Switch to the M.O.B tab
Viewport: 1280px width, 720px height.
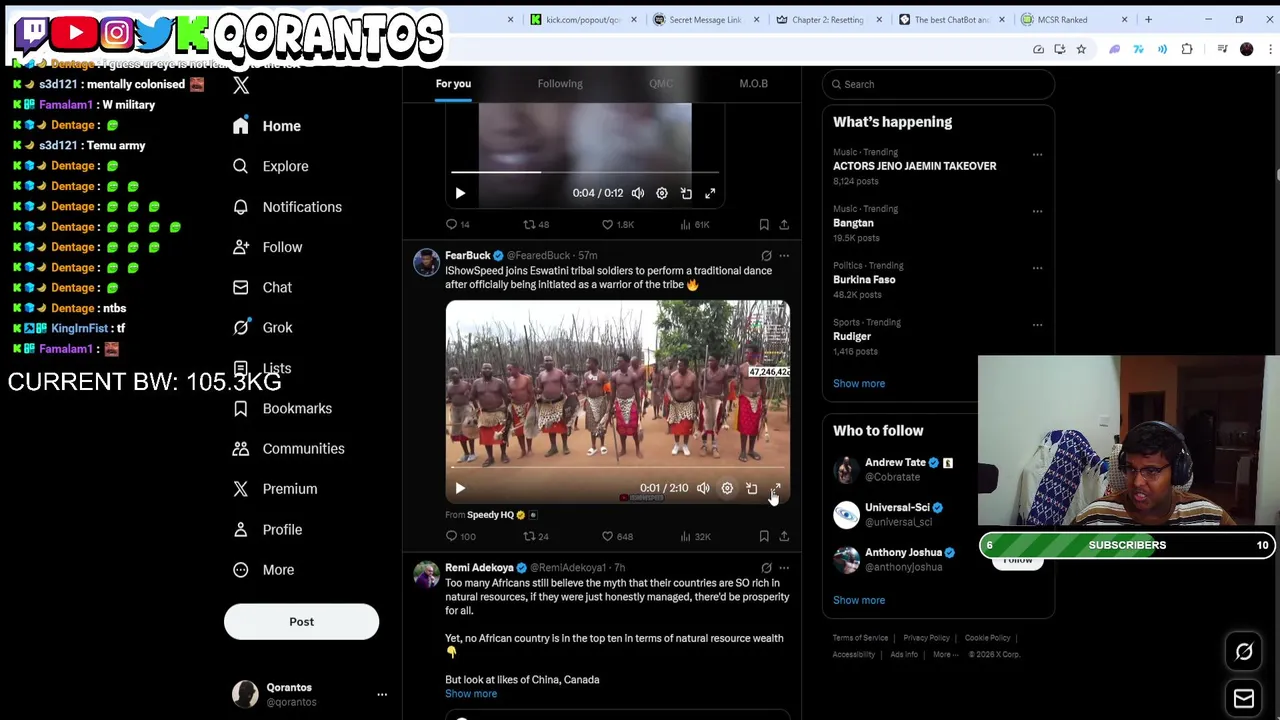coord(753,84)
